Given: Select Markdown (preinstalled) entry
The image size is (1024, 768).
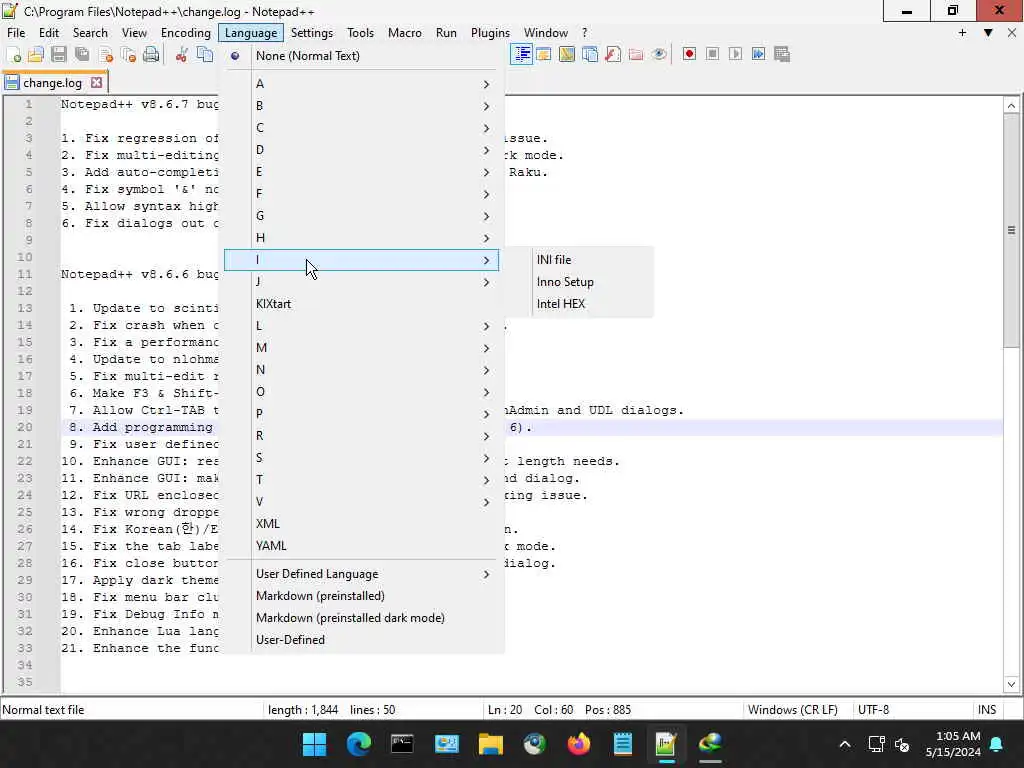Looking at the screenshot, I should click(x=361, y=596).
